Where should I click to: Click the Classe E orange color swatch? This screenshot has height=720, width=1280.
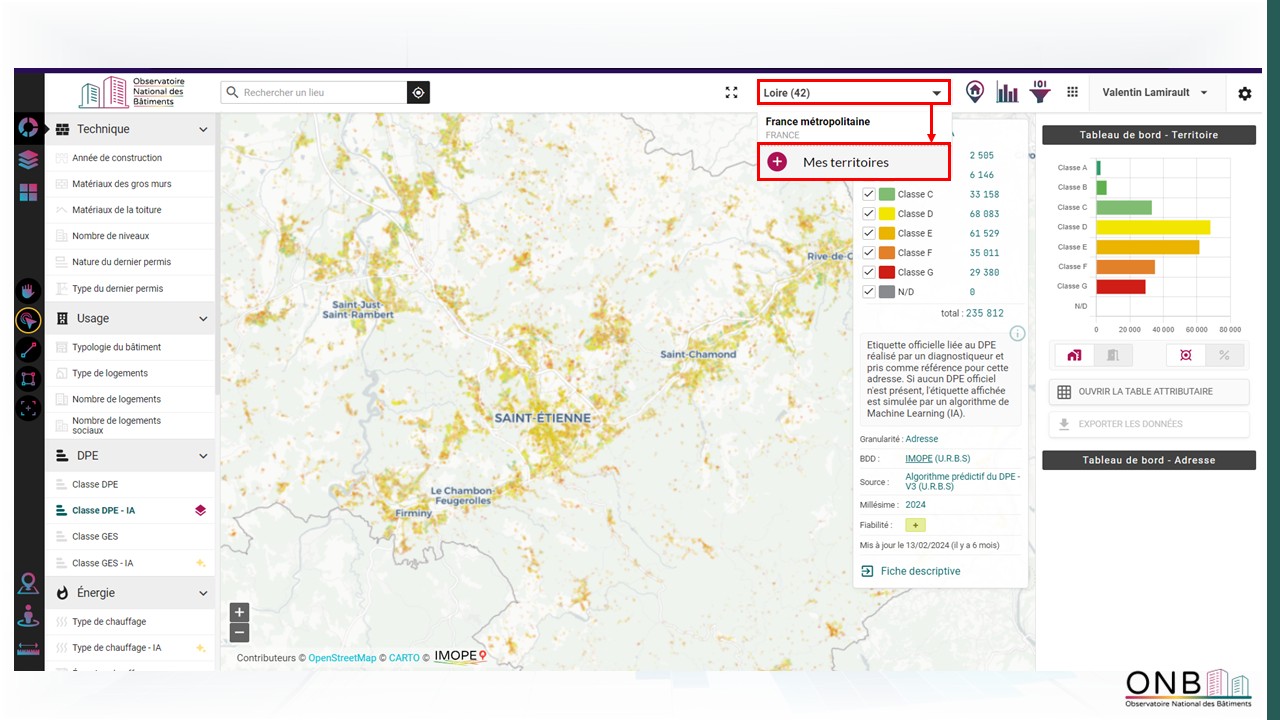click(x=886, y=233)
